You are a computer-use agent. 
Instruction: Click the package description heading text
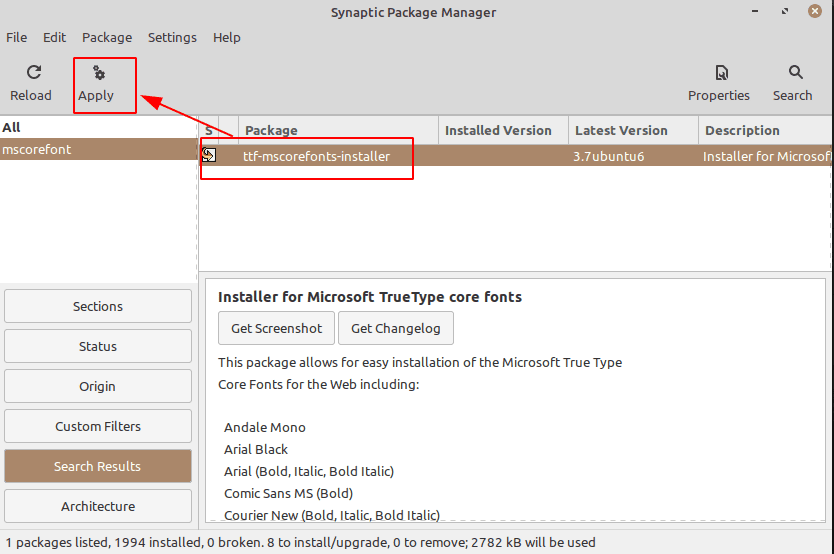coord(370,297)
